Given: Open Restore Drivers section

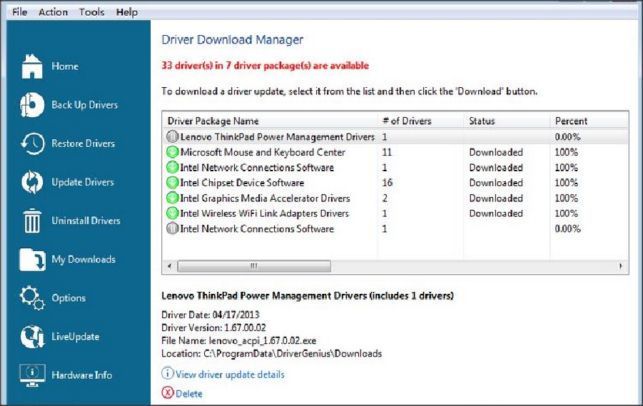Looking at the screenshot, I should tap(83, 144).
